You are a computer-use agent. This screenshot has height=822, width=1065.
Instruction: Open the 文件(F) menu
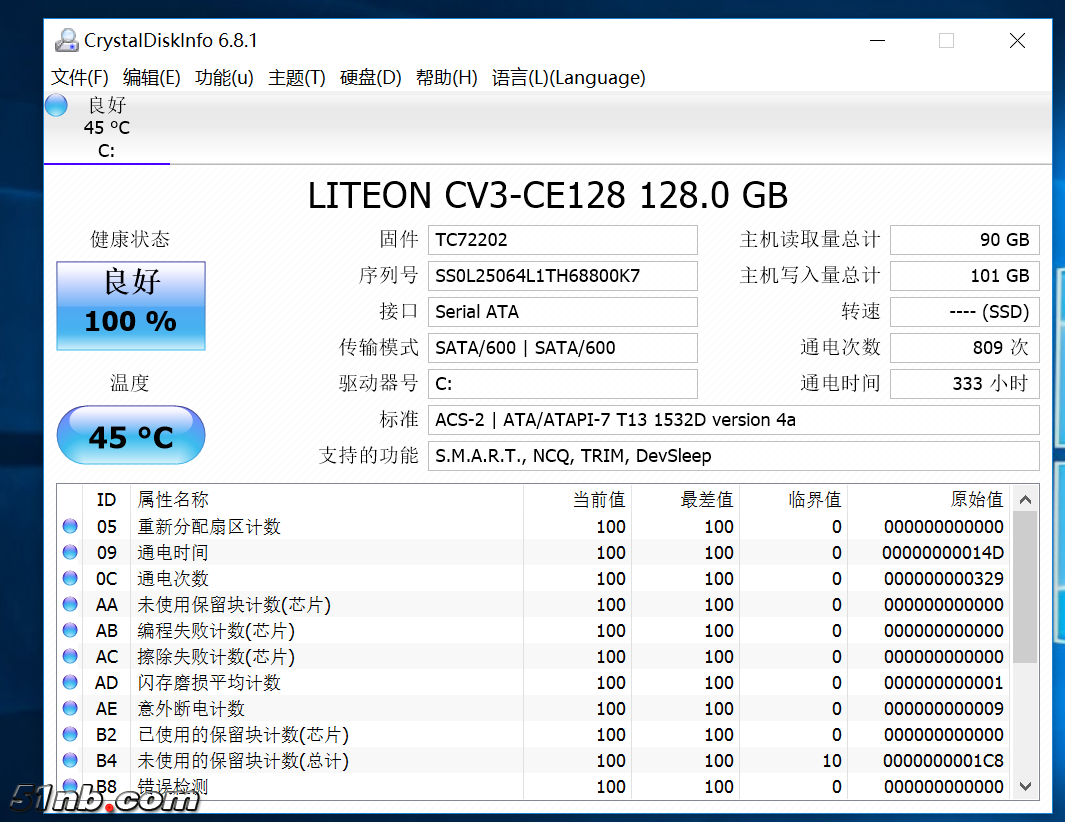point(80,78)
